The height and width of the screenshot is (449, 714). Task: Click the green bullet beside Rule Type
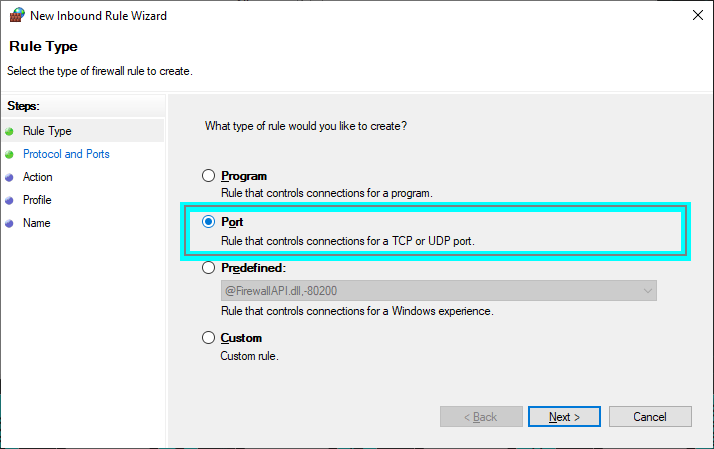9,131
